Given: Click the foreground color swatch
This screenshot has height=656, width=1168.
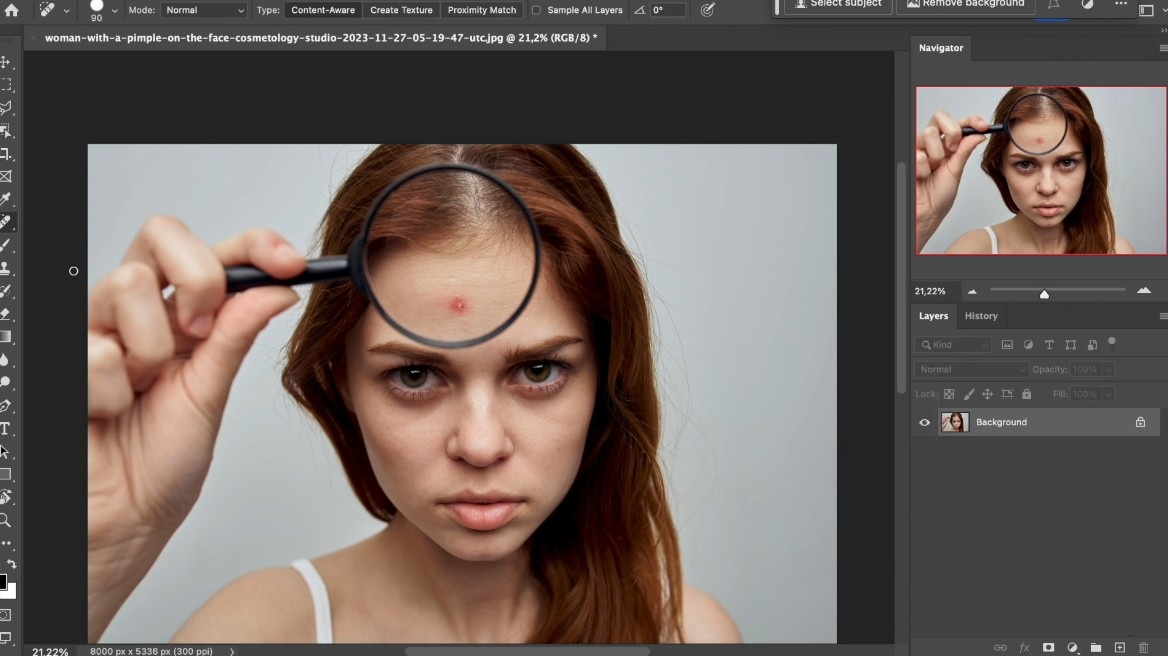Looking at the screenshot, I should point(3,582).
